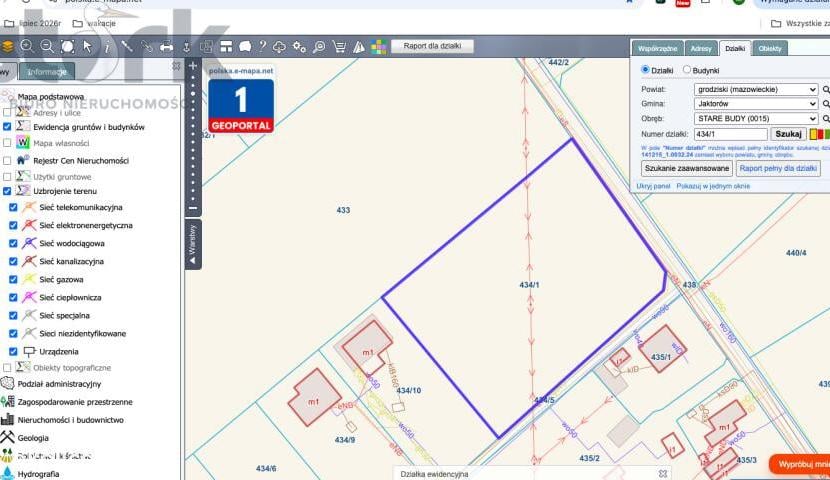Viewport: 830px width, 480px height.
Task: Uncheck Sieć gazowa layer
Action: [x=13, y=279]
